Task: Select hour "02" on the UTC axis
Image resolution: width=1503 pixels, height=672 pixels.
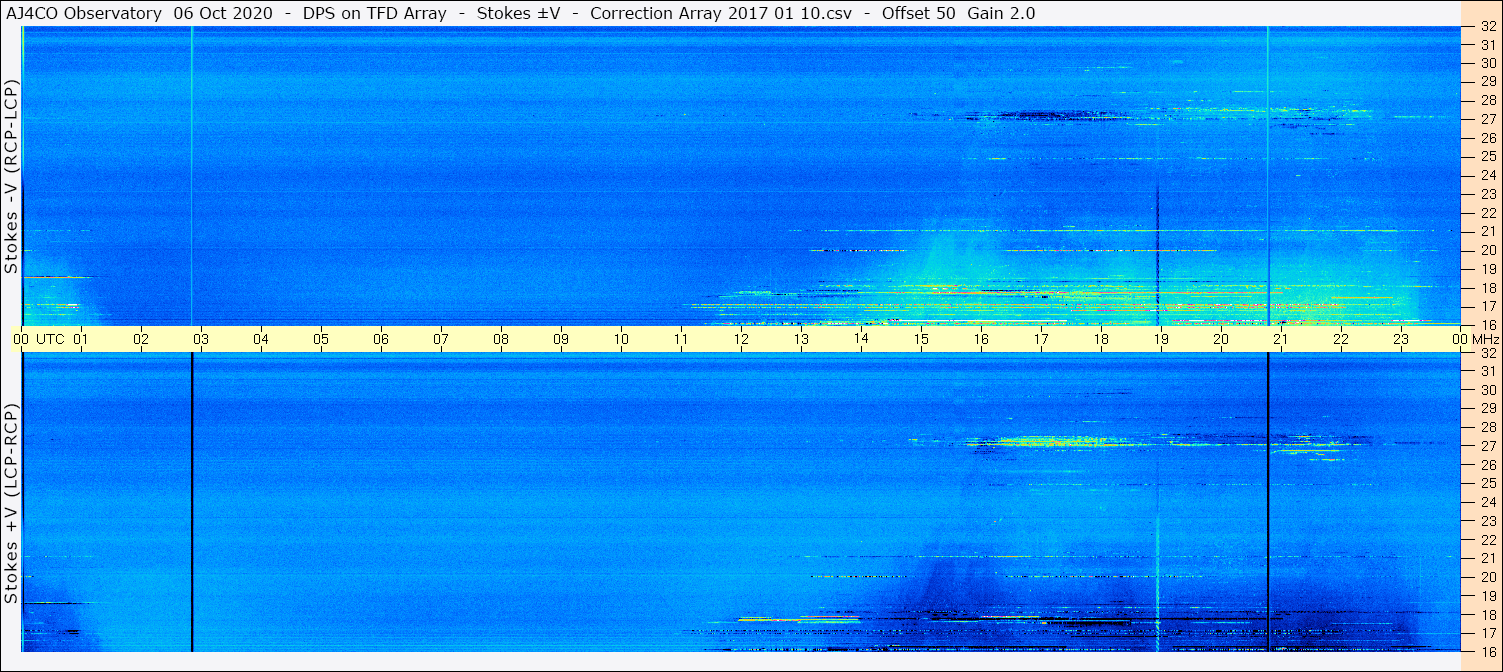Action: 141,339
